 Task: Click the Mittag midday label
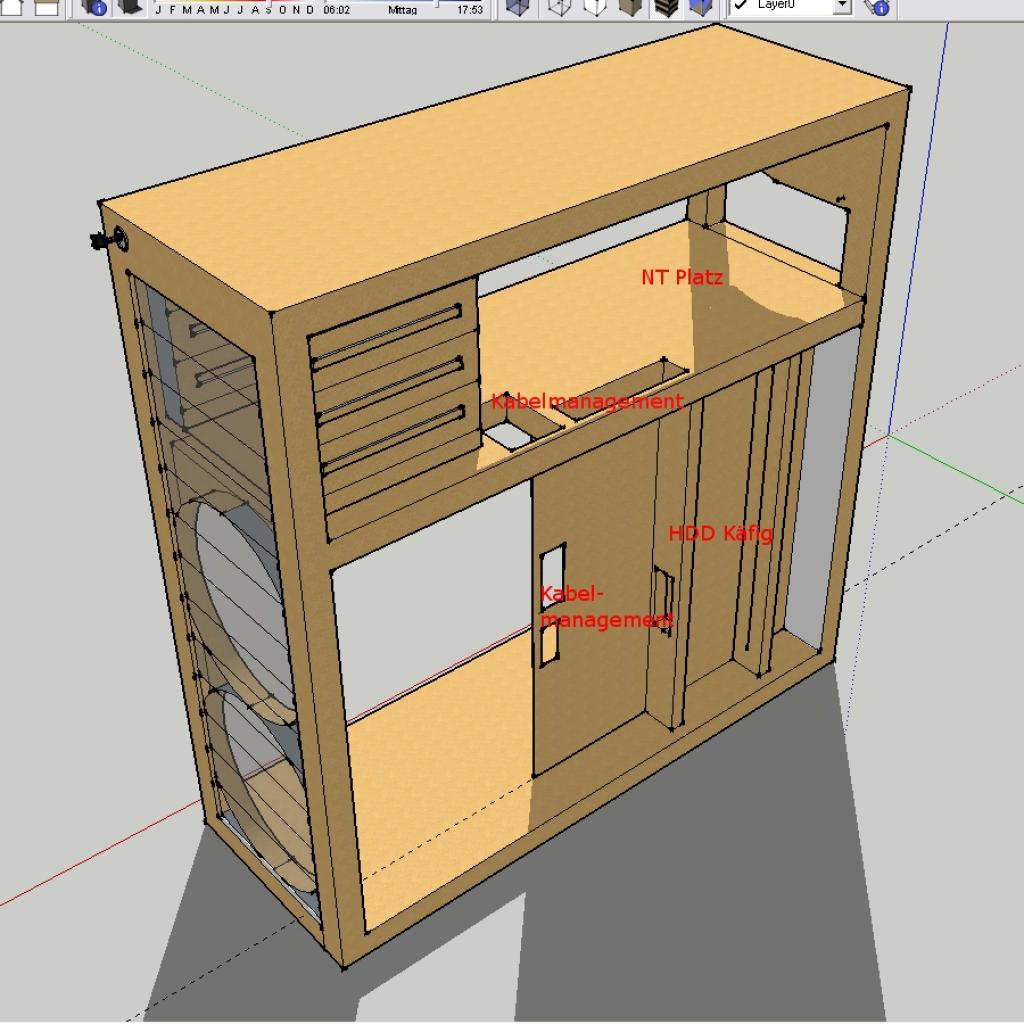pyautogui.click(x=402, y=10)
